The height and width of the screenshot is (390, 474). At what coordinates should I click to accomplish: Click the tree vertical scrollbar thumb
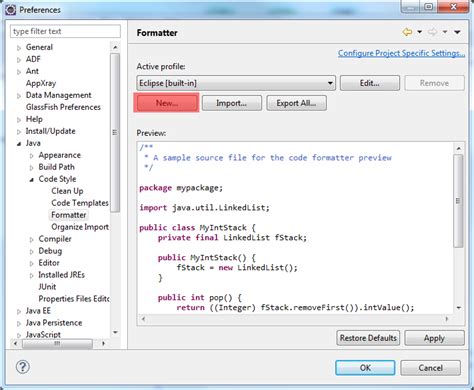(115, 132)
